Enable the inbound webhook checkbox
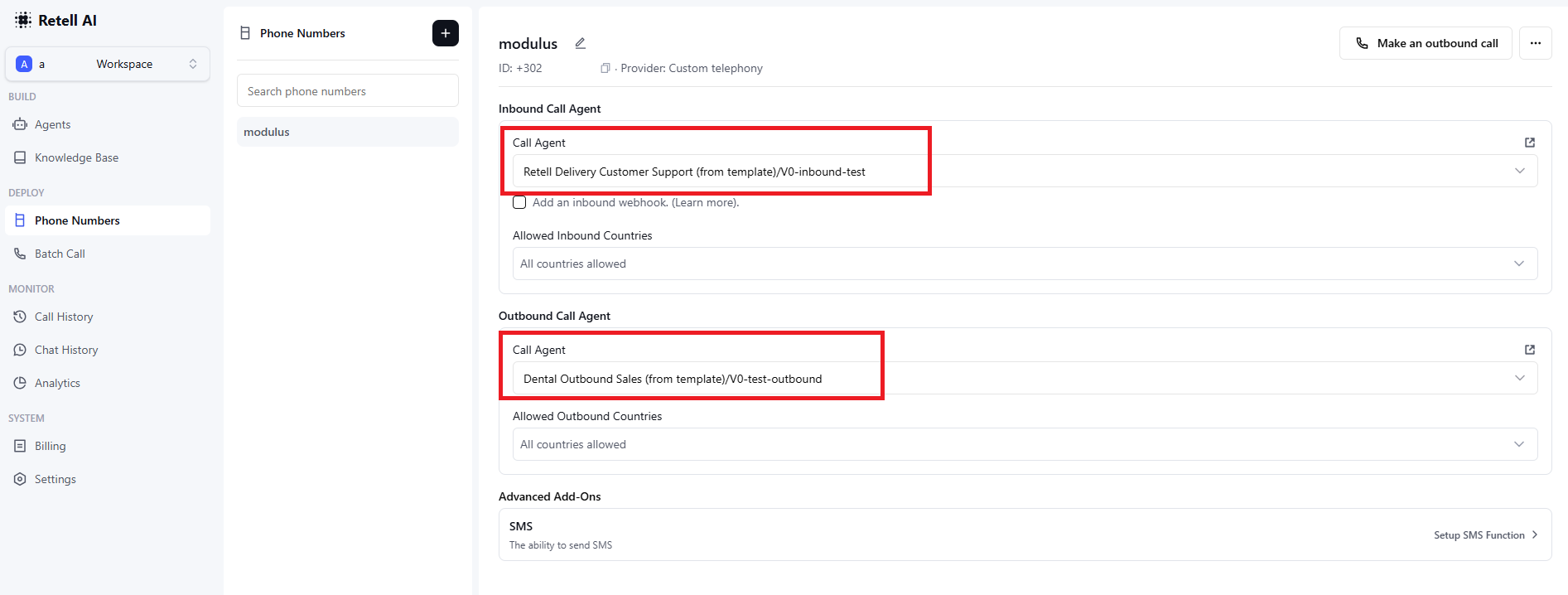 pyautogui.click(x=519, y=202)
